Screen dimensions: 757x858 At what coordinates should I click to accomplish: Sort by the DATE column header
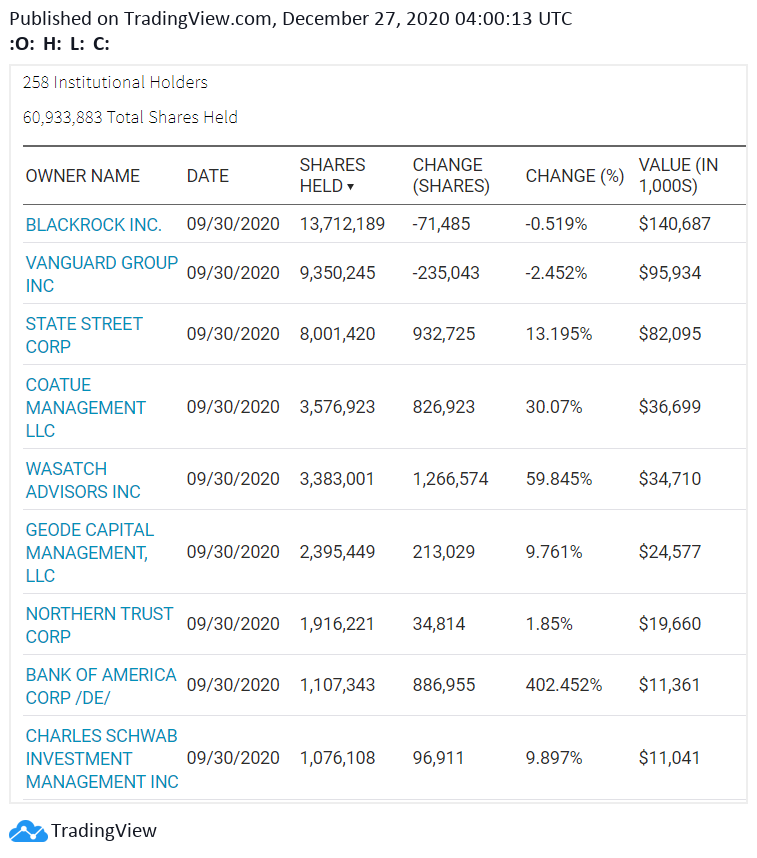pos(207,176)
